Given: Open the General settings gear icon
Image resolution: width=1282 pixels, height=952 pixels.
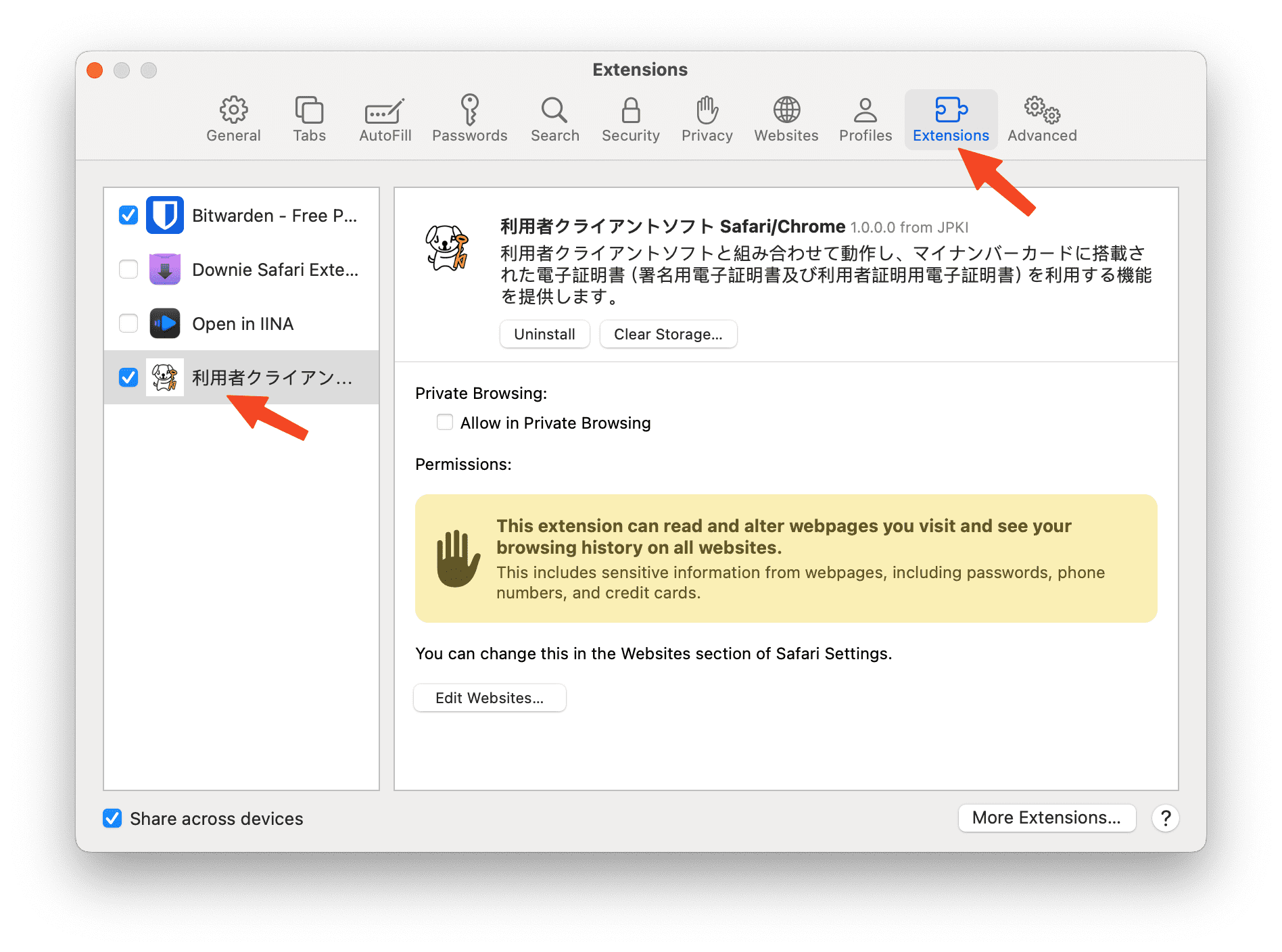Looking at the screenshot, I should coord(233,119).
